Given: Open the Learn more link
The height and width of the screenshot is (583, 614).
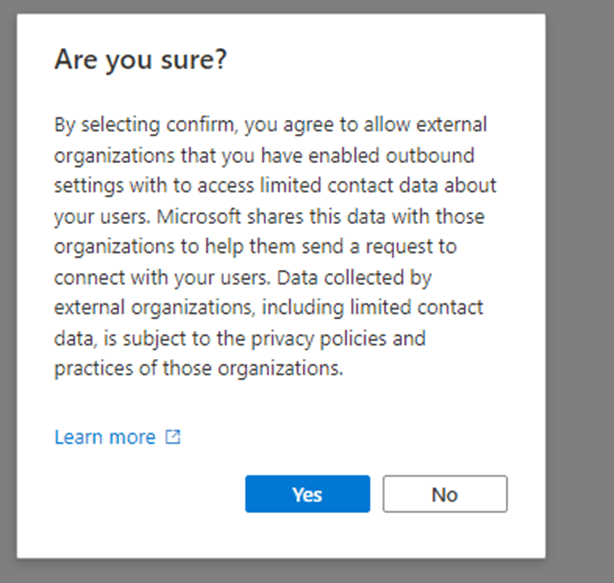Looking at the screenshot, I should point(105,437).
